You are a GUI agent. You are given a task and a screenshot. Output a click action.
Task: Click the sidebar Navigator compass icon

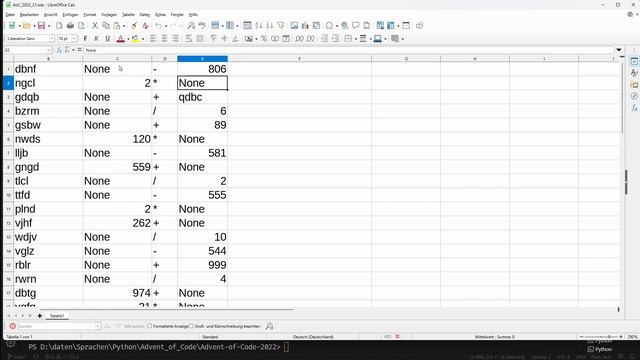(x=634, y=96)
